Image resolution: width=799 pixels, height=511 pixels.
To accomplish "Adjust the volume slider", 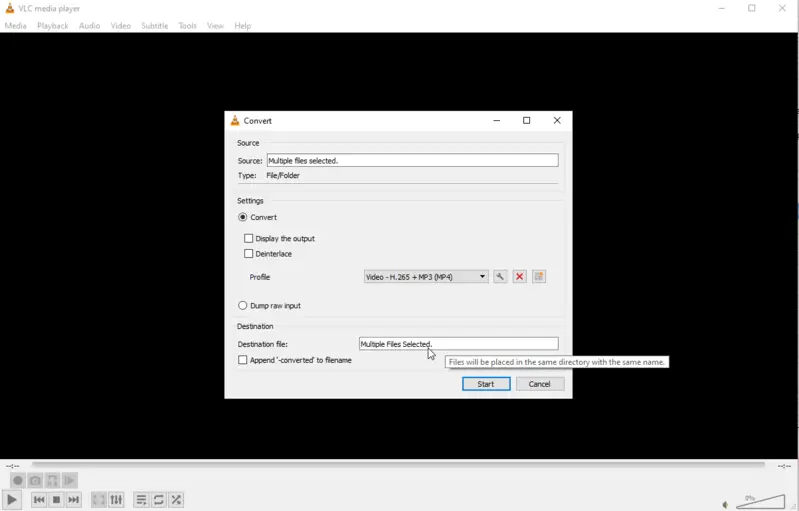I will [x=760, y=502].
